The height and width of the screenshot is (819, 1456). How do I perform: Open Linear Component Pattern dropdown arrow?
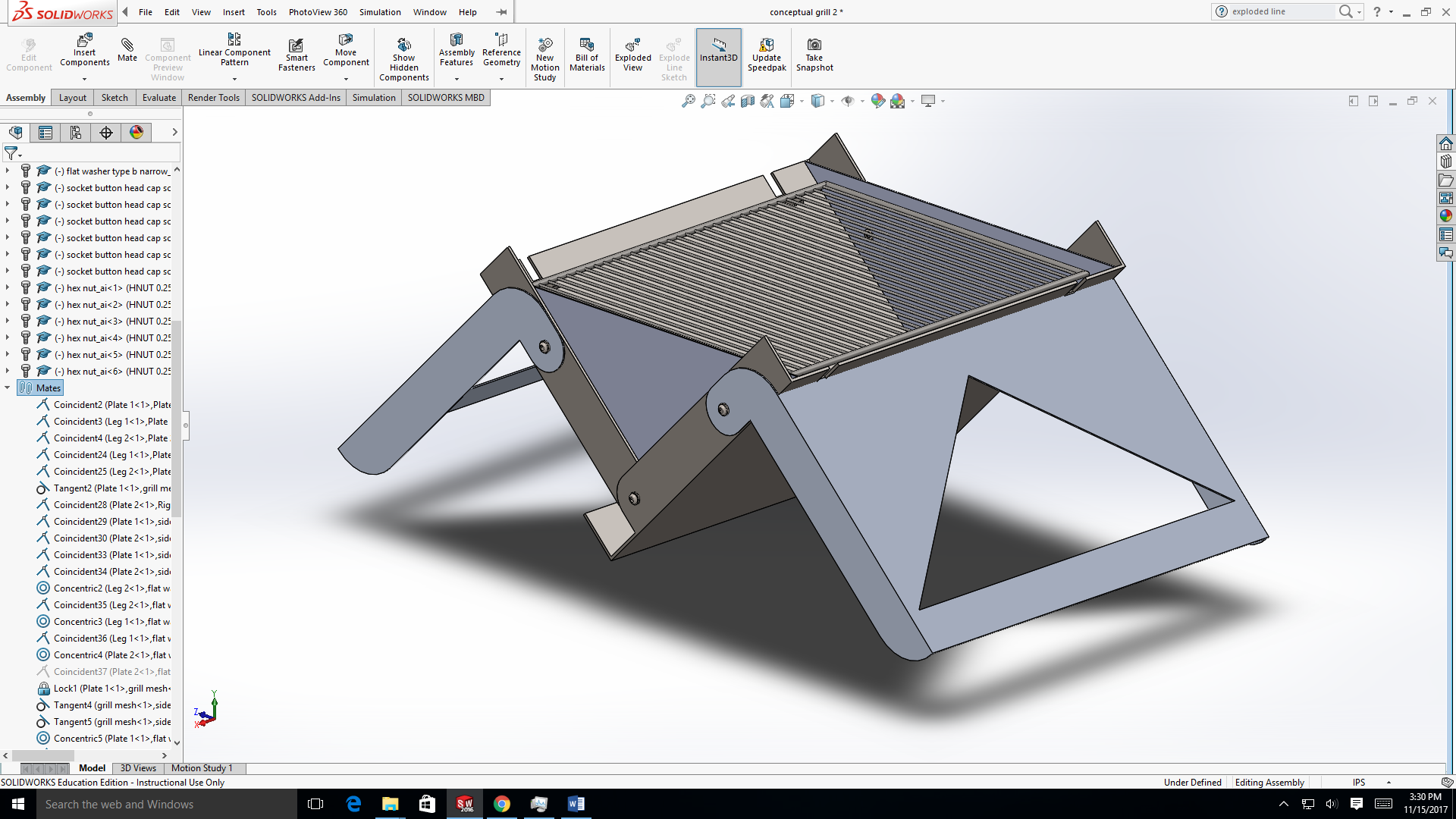(x=234, y=79)
